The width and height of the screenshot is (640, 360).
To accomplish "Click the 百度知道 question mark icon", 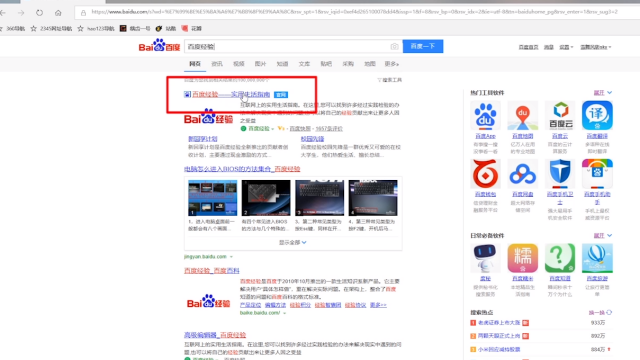I will pos(560,258).
